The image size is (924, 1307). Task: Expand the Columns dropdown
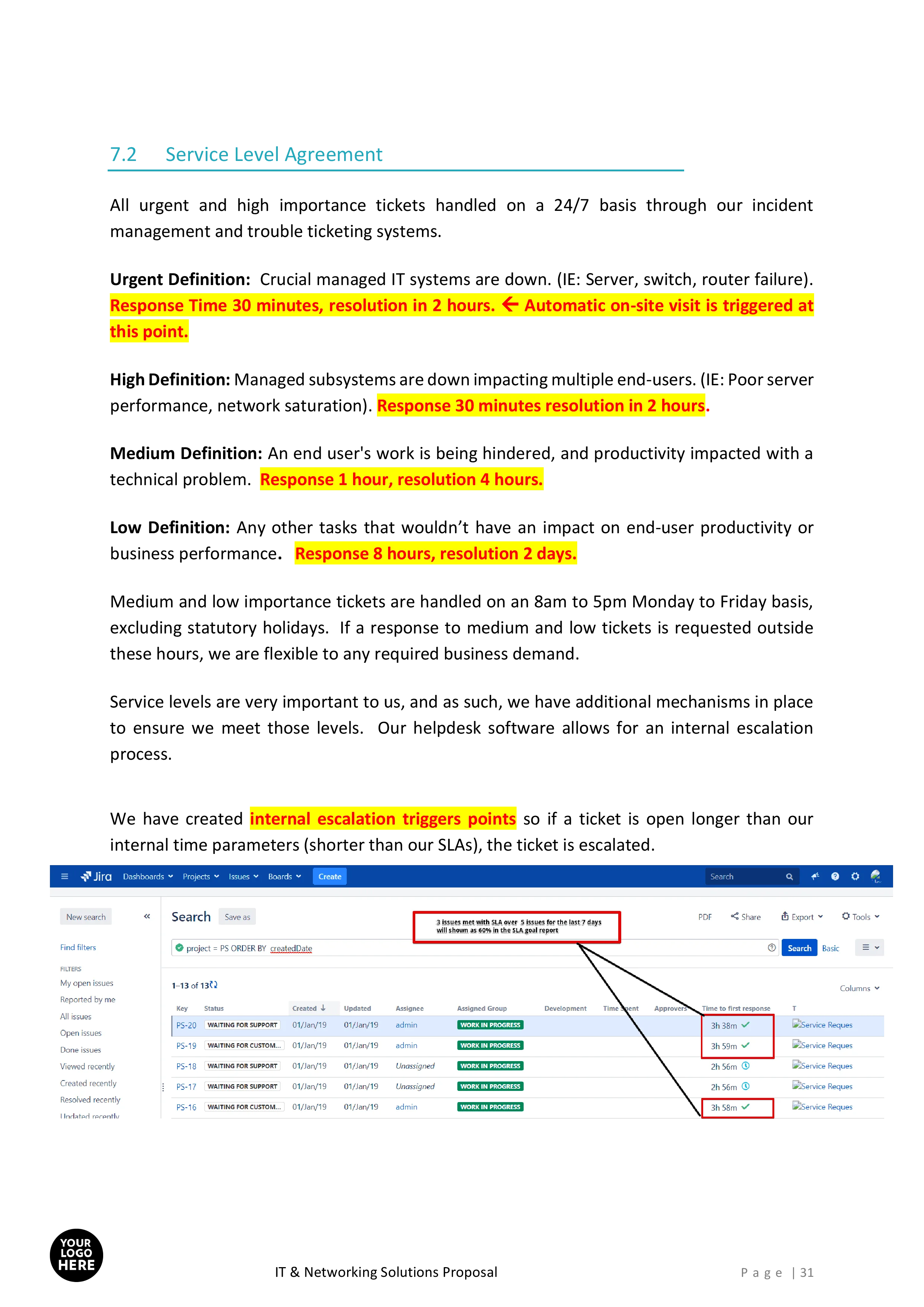coord(859,988)
